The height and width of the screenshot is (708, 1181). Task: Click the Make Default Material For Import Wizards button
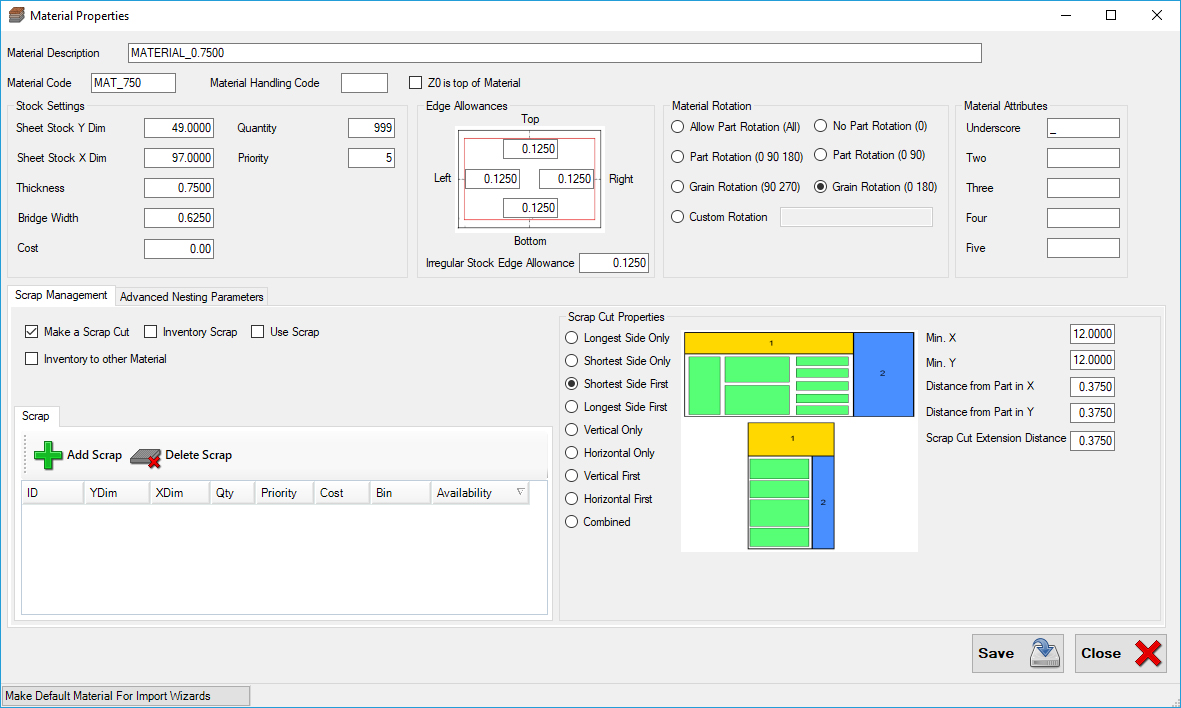pos(125,696)
